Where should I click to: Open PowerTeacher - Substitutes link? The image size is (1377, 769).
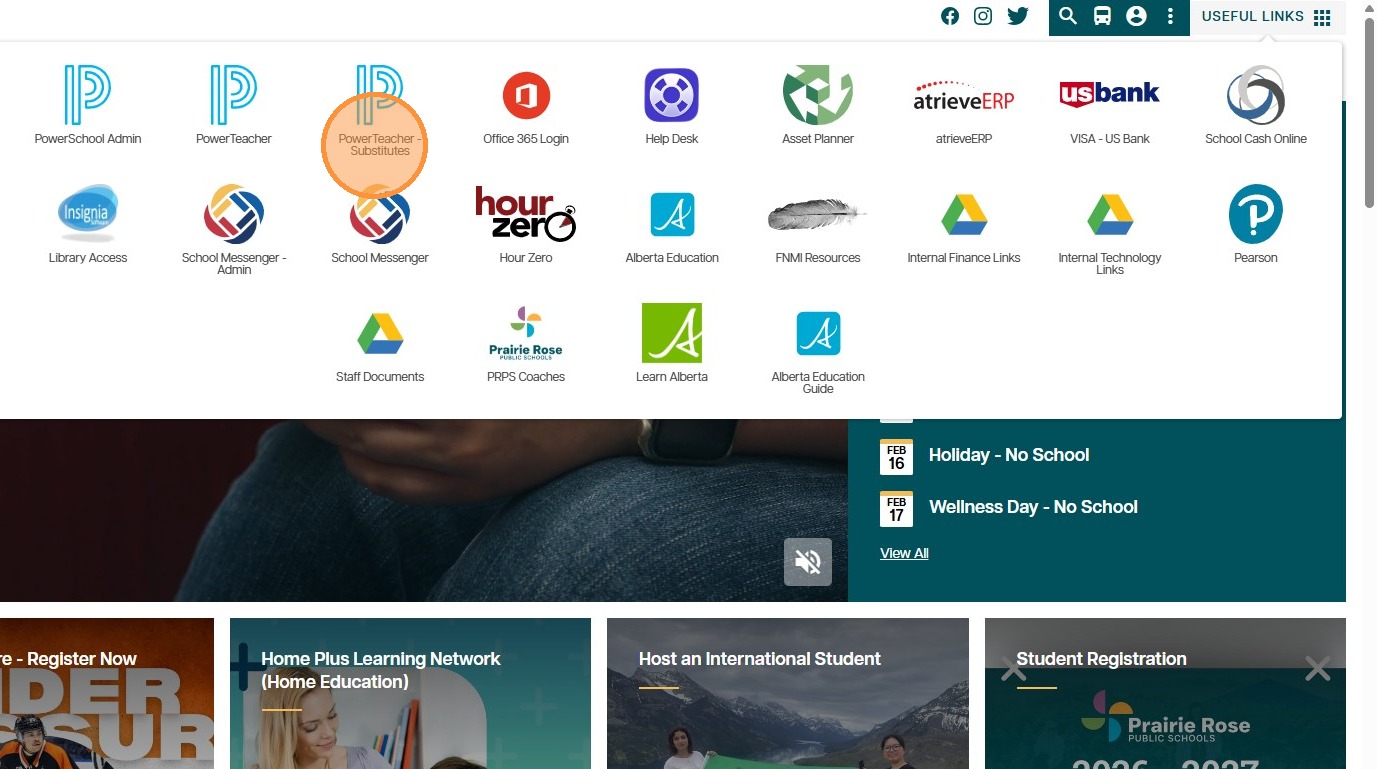click(x=380, y=110)
